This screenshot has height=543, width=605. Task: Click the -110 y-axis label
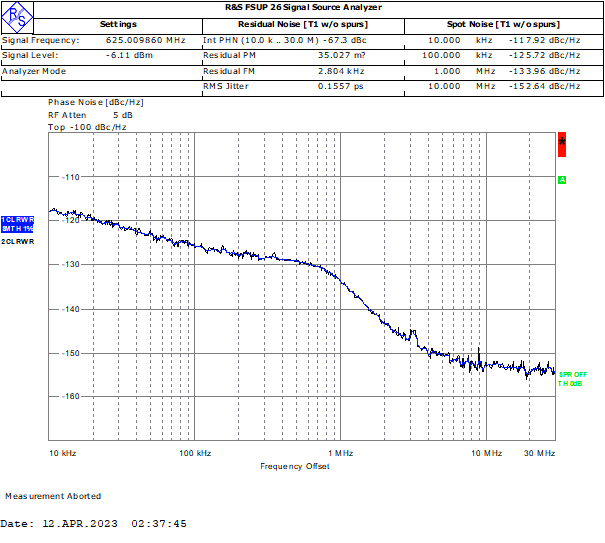pyautogui.click(x=71, y=177)
